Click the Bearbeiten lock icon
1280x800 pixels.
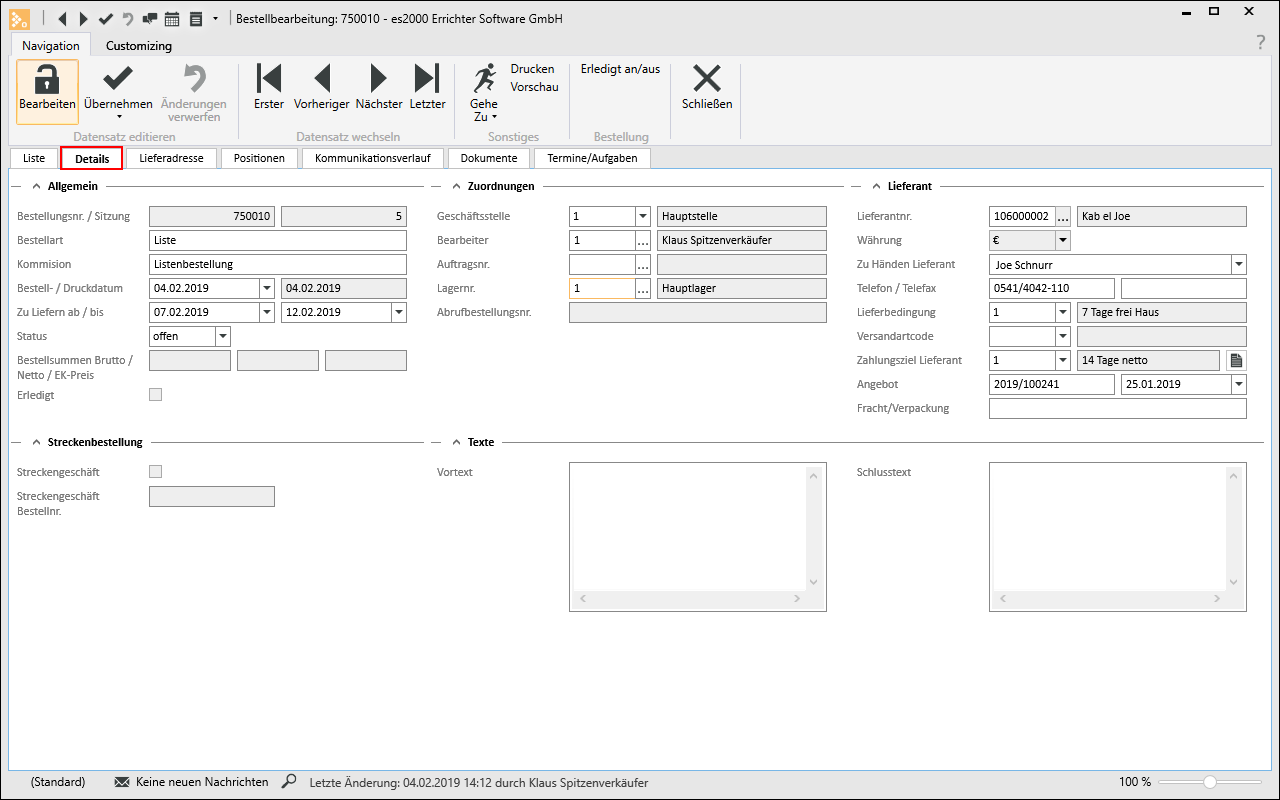coord(47,79)
